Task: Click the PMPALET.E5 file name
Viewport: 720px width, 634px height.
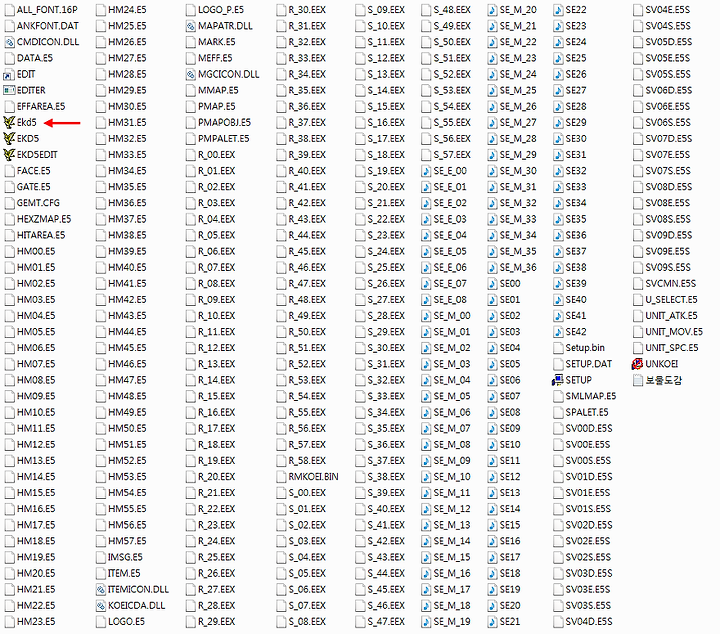Action: 224,139
